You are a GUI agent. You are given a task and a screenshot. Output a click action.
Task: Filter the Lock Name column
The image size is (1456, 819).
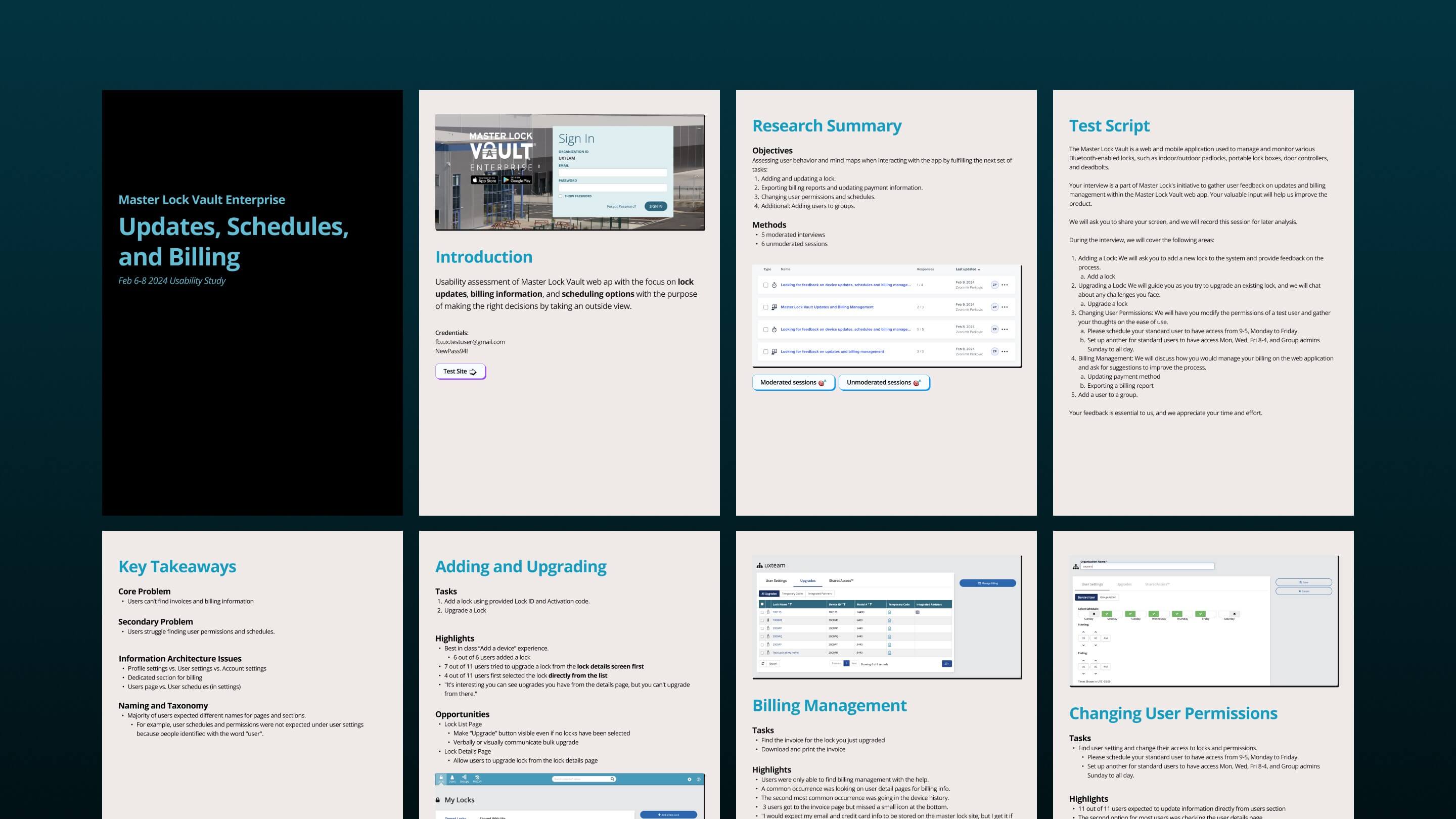[791, 604]
